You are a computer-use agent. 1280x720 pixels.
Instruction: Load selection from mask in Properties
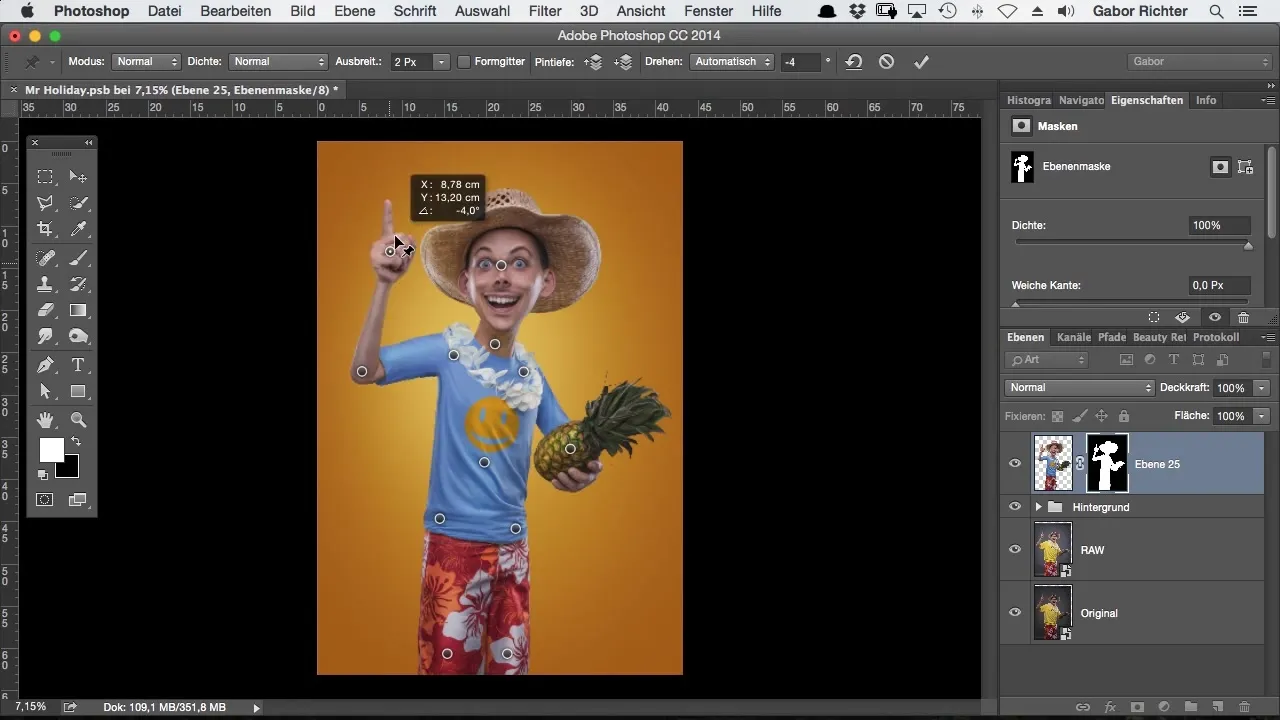(1154, 317)
